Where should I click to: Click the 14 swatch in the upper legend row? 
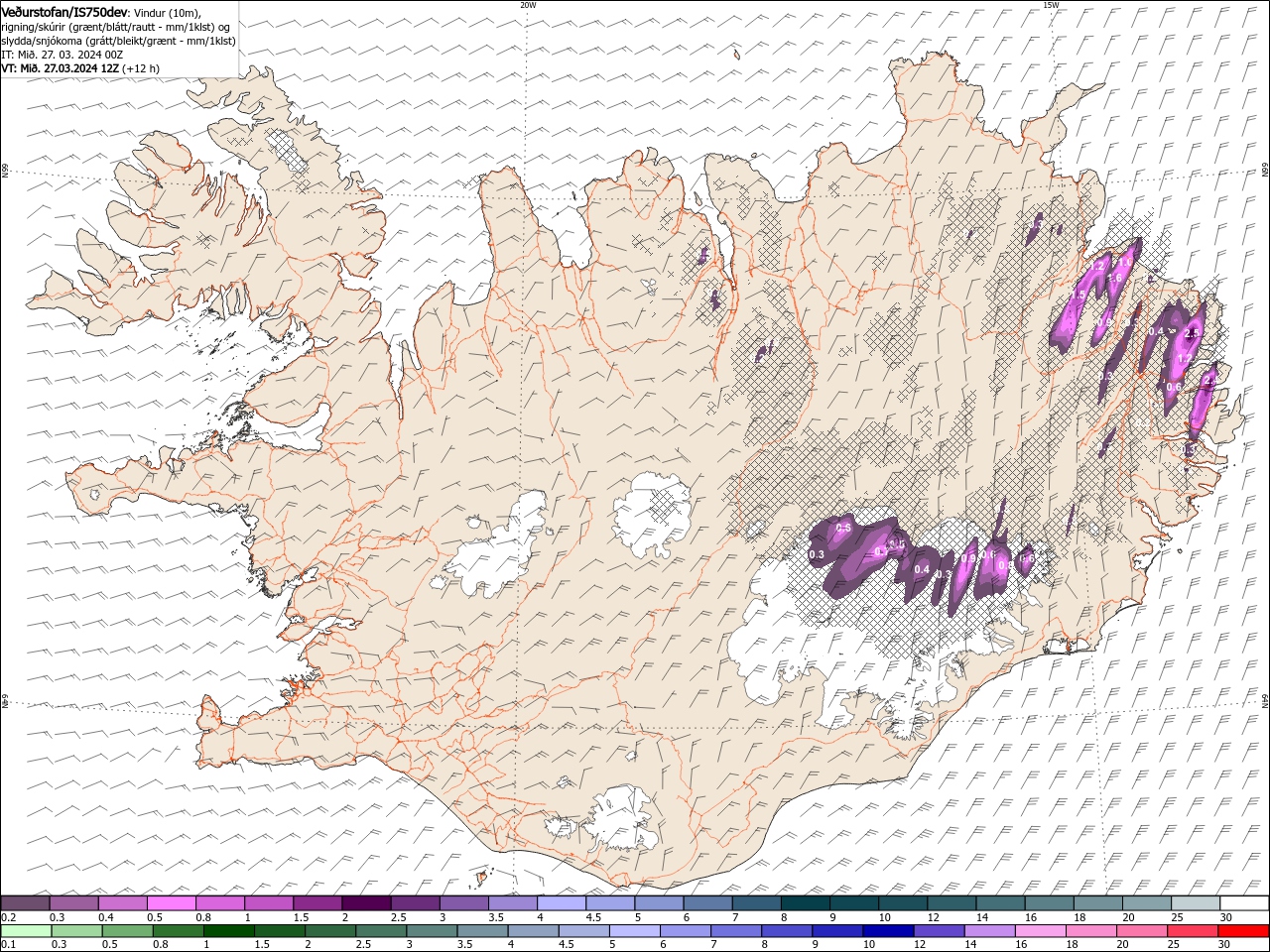coord(999,903)
